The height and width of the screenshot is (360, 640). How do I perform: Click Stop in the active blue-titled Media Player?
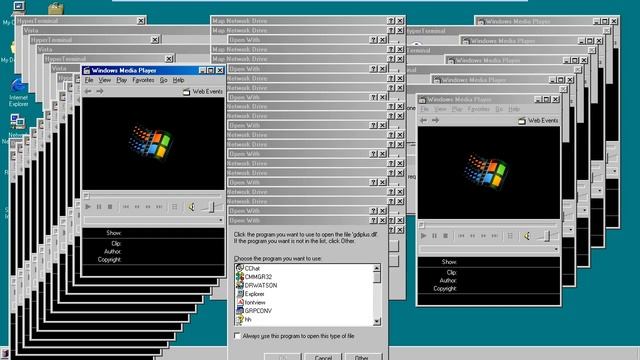[x=110, y=207]
